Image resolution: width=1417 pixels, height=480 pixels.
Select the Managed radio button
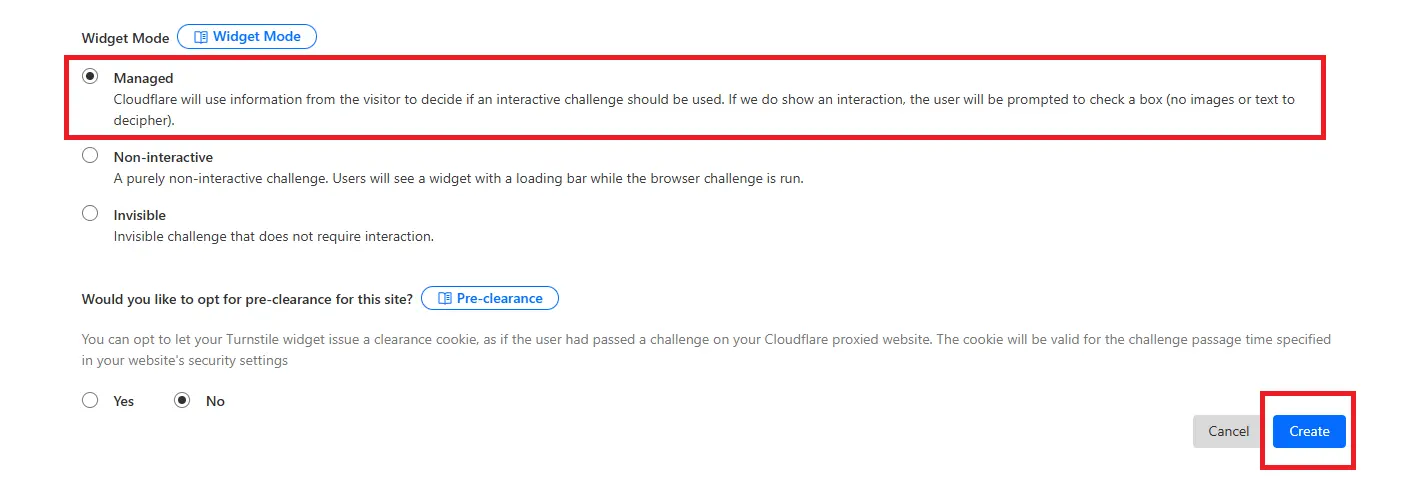click(x=90, y=77)
